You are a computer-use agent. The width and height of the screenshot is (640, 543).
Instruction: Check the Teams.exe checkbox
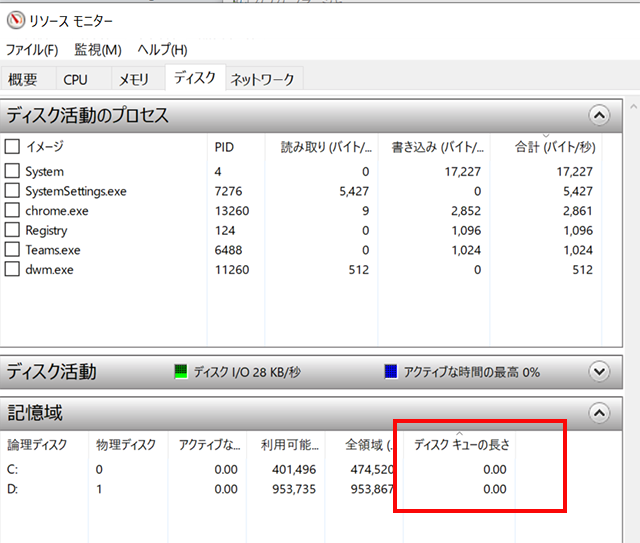point(12,249)
